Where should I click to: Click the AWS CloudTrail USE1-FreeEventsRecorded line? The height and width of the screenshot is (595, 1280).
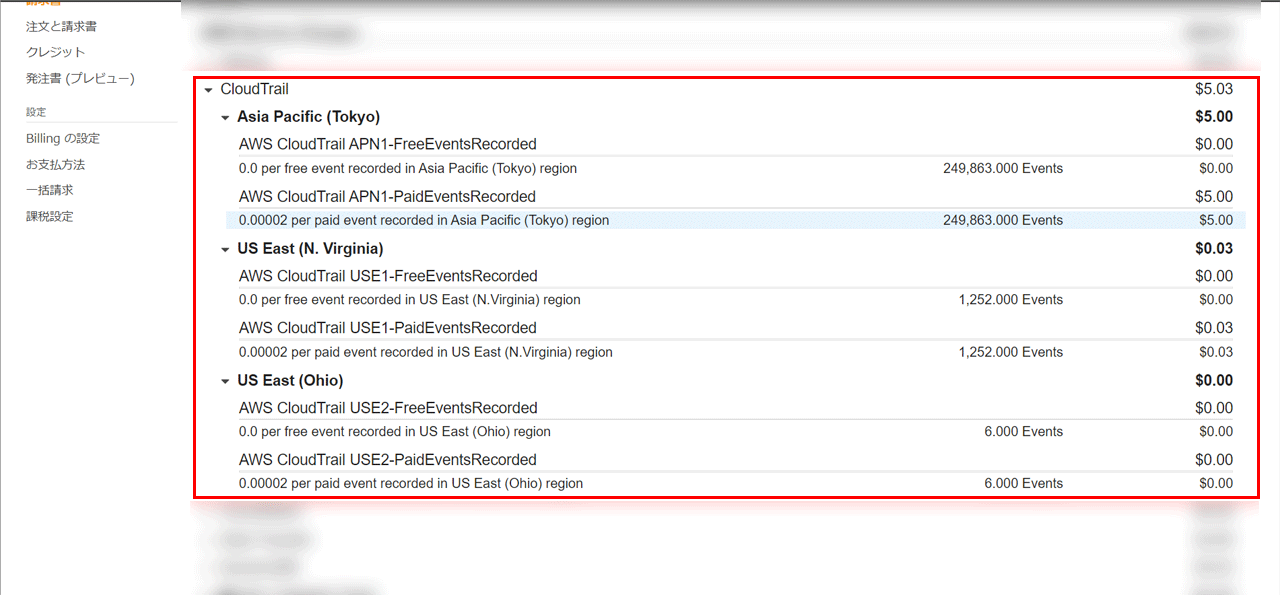coord(388,276)
